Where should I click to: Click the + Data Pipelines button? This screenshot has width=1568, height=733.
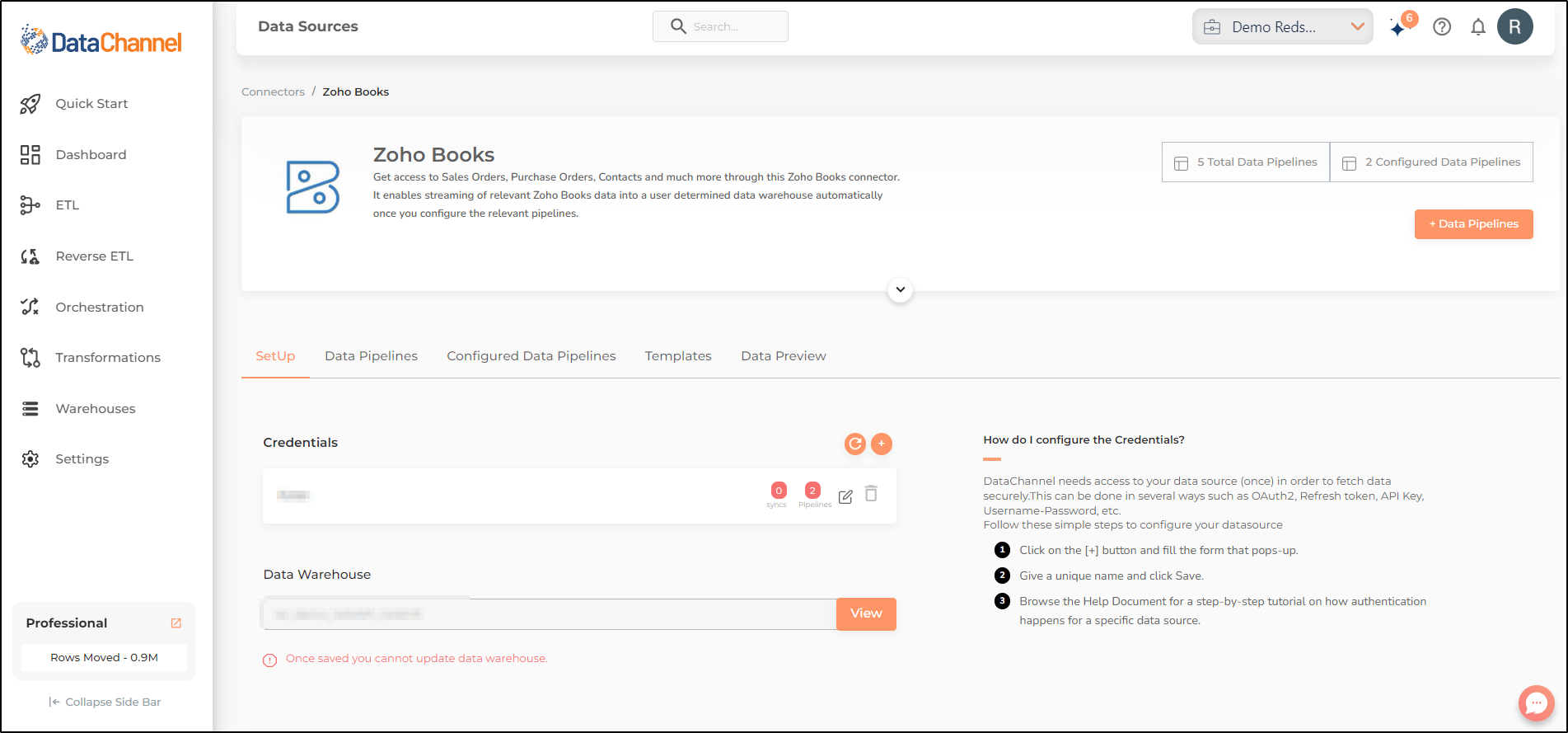[1474, 224]
